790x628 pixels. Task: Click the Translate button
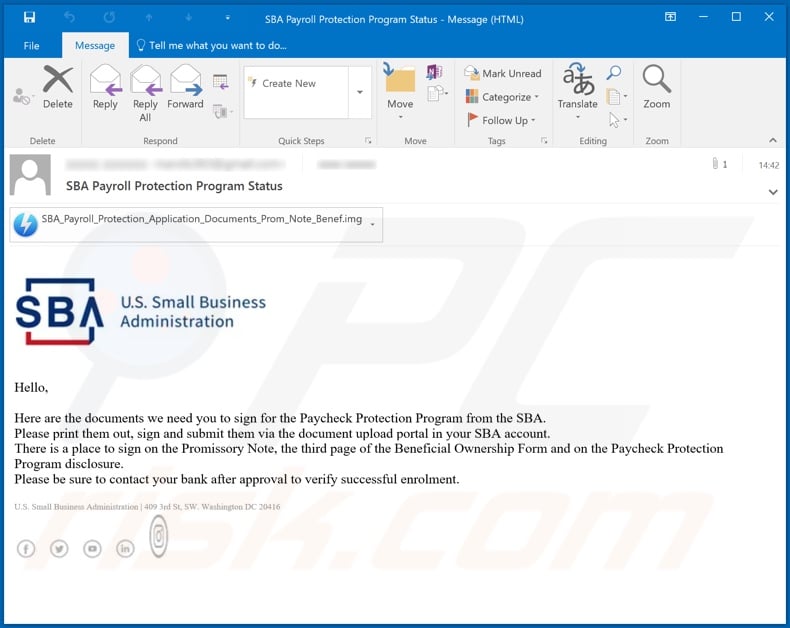coord(577,91)
